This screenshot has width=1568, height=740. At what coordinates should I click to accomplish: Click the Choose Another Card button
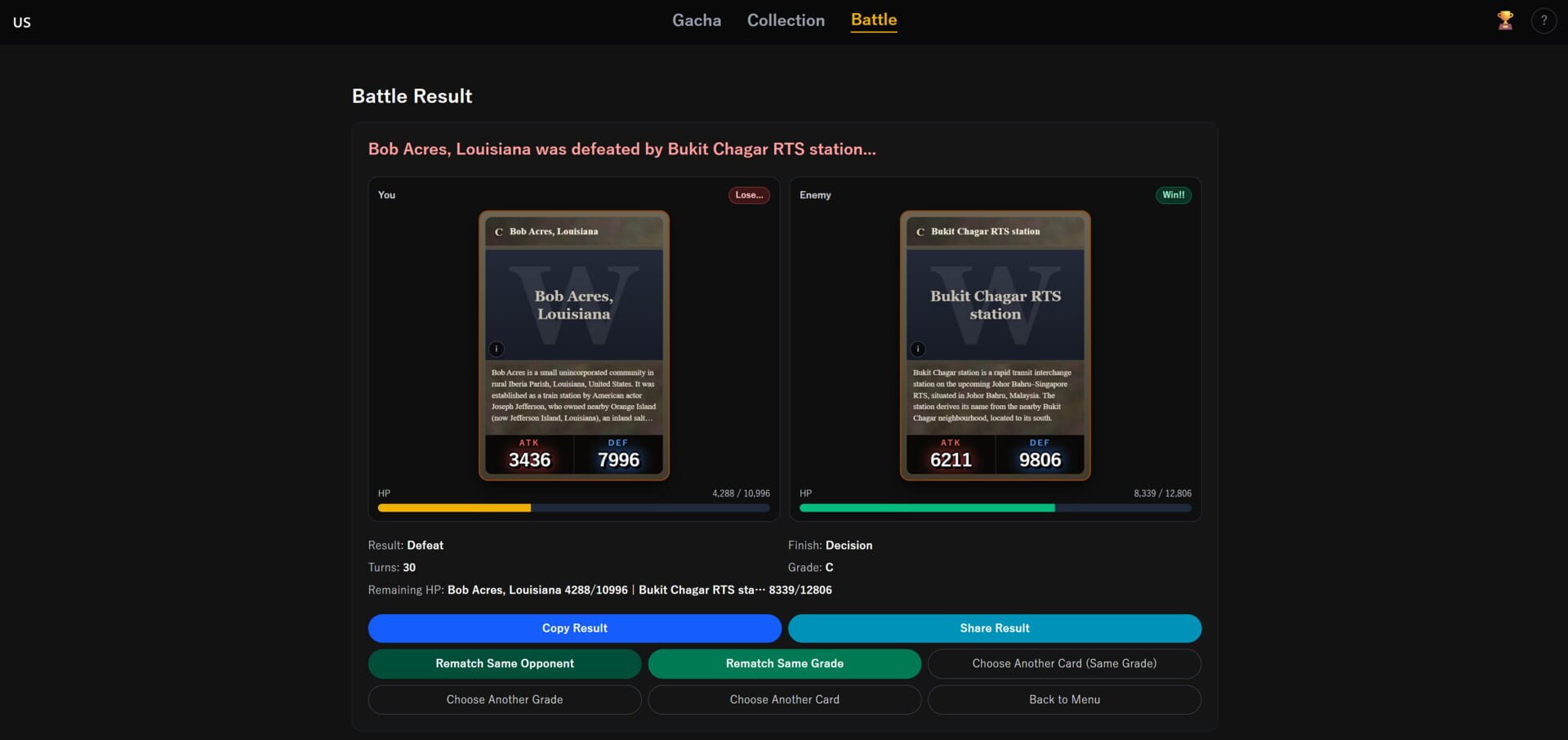[784, 699]
